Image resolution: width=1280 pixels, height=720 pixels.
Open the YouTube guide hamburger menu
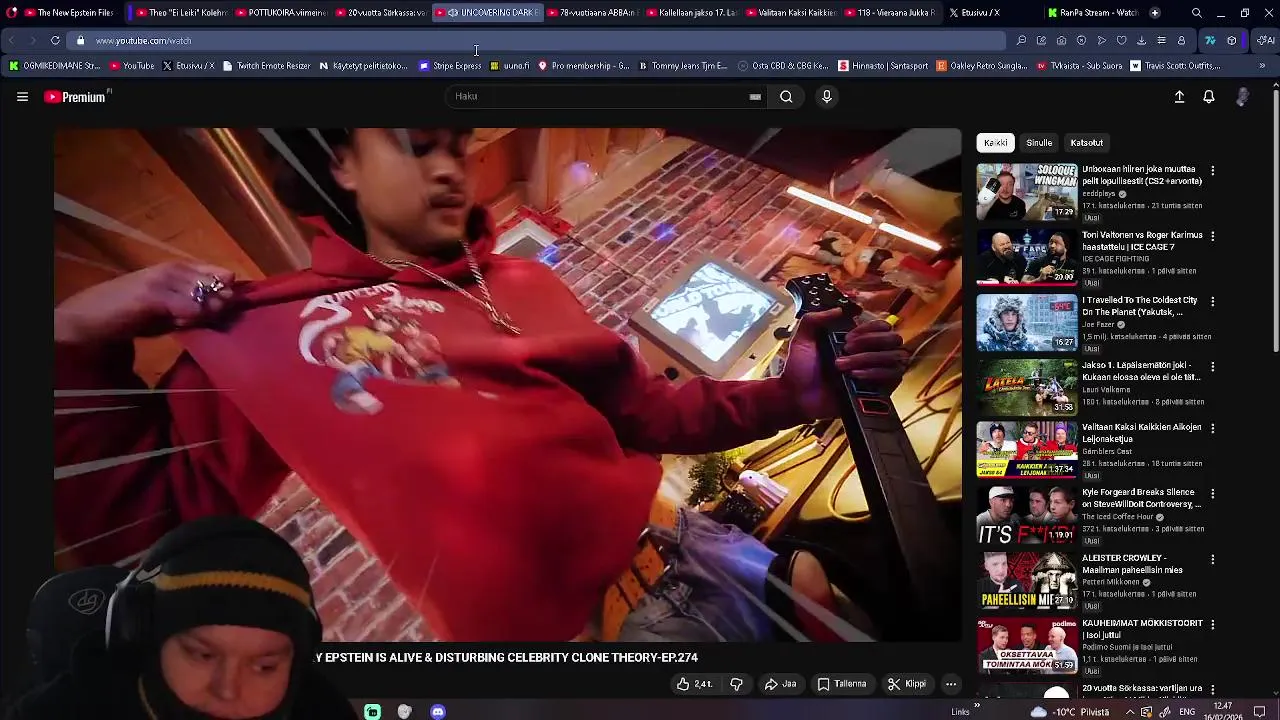(x=22, y=97)
